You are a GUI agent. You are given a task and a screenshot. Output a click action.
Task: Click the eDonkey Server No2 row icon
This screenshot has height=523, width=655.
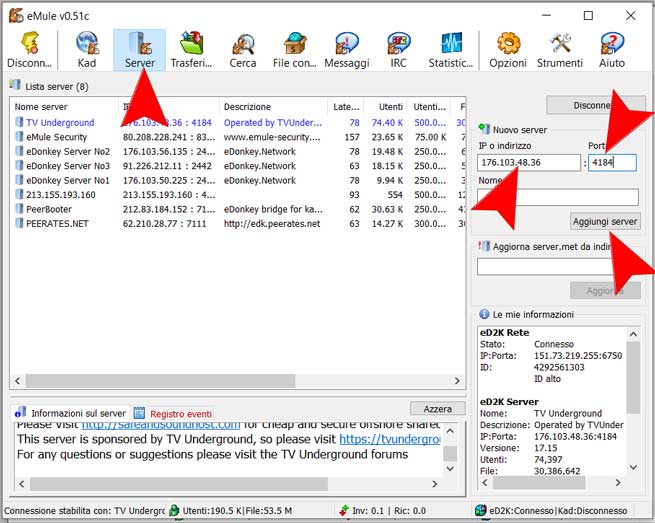pyautogui.click(x=19, y=151)
